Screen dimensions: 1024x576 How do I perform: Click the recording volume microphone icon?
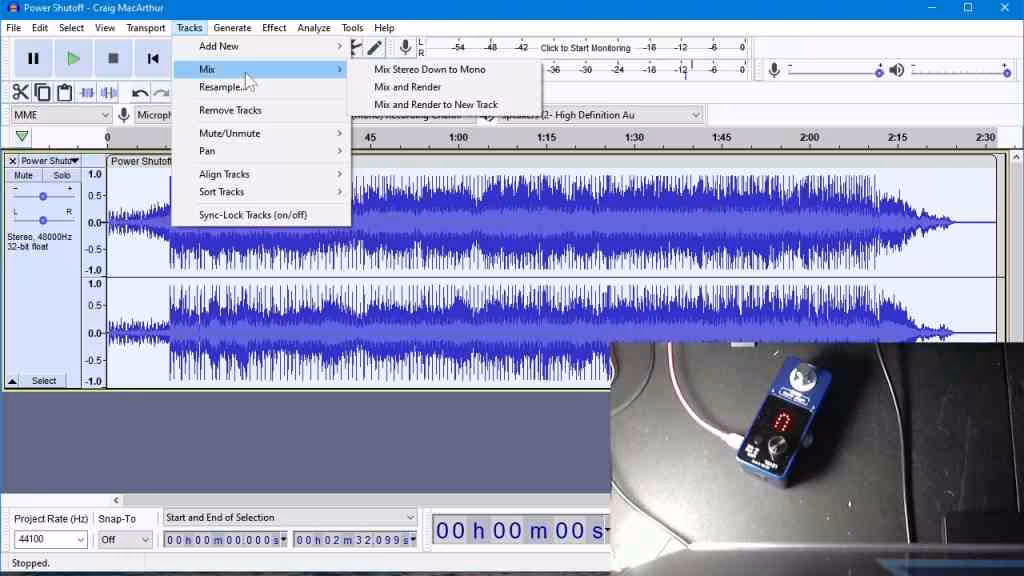click(774, 70)
